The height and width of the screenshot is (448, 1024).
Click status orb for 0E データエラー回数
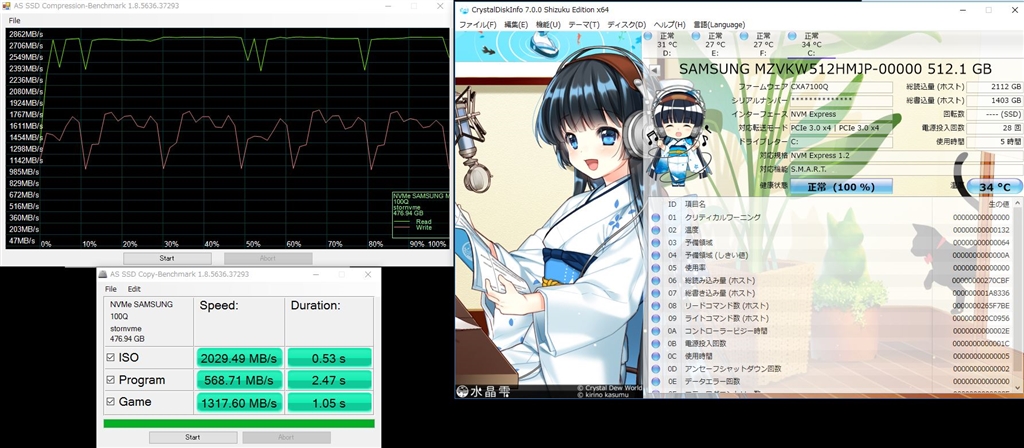tap(656, 381)
